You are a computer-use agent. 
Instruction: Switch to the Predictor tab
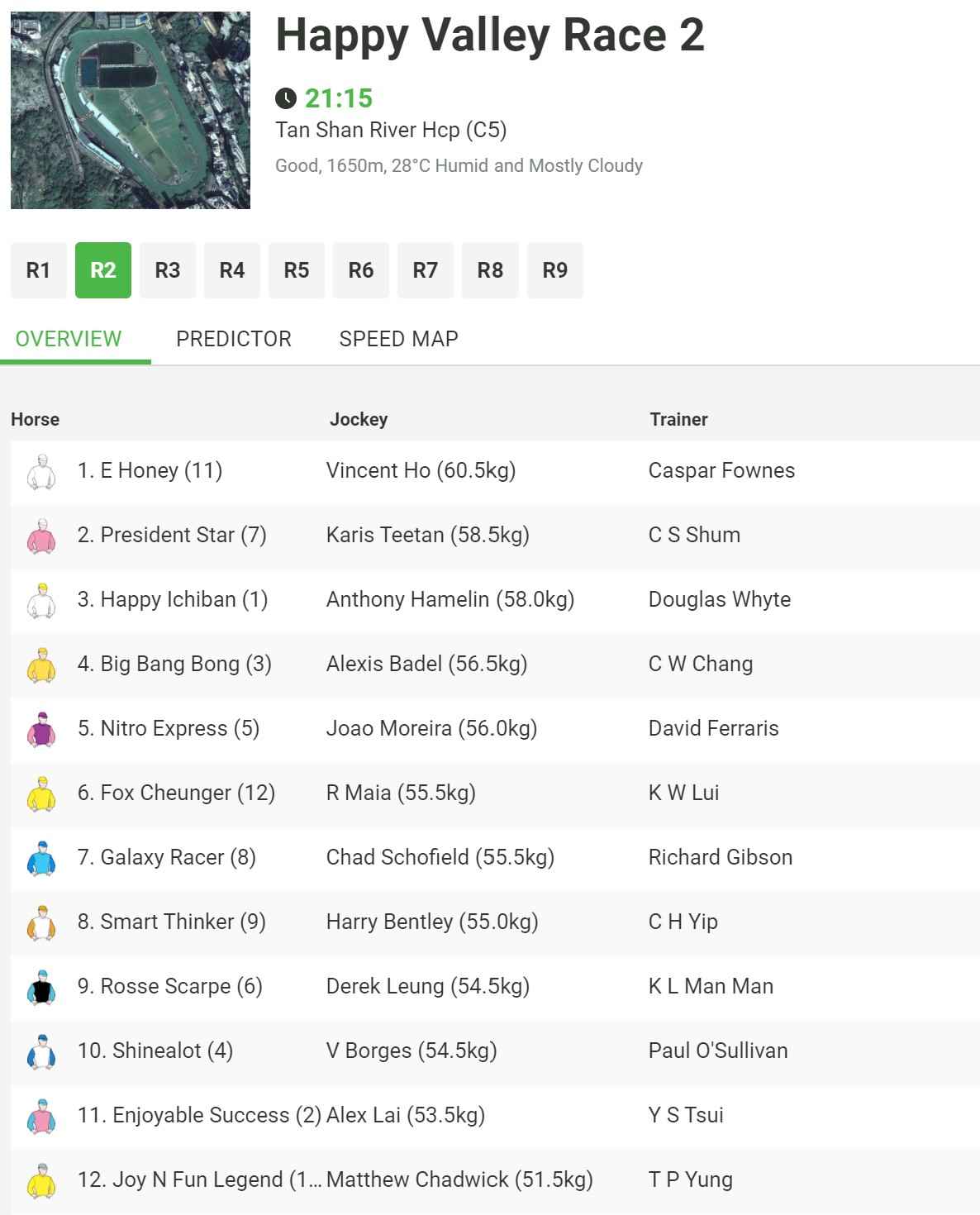(234, 339)
